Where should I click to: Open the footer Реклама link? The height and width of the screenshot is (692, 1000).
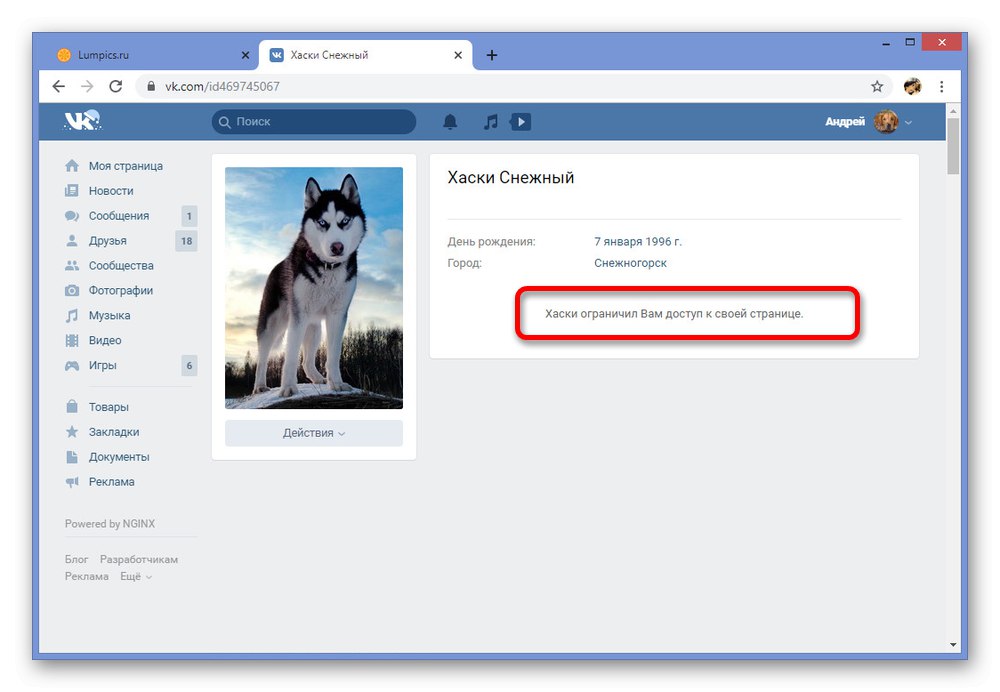86,576
